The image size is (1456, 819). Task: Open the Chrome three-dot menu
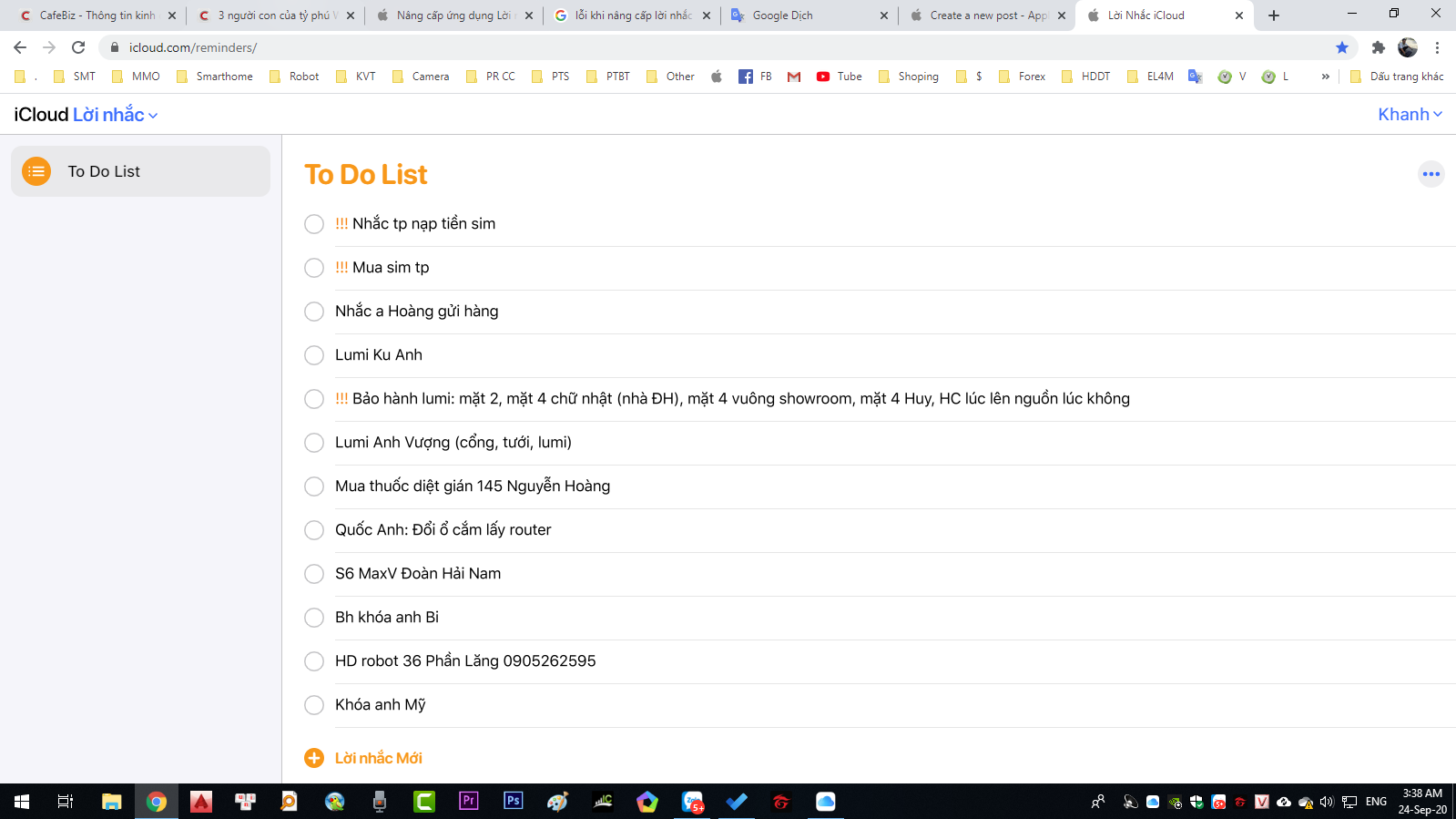1438,47
